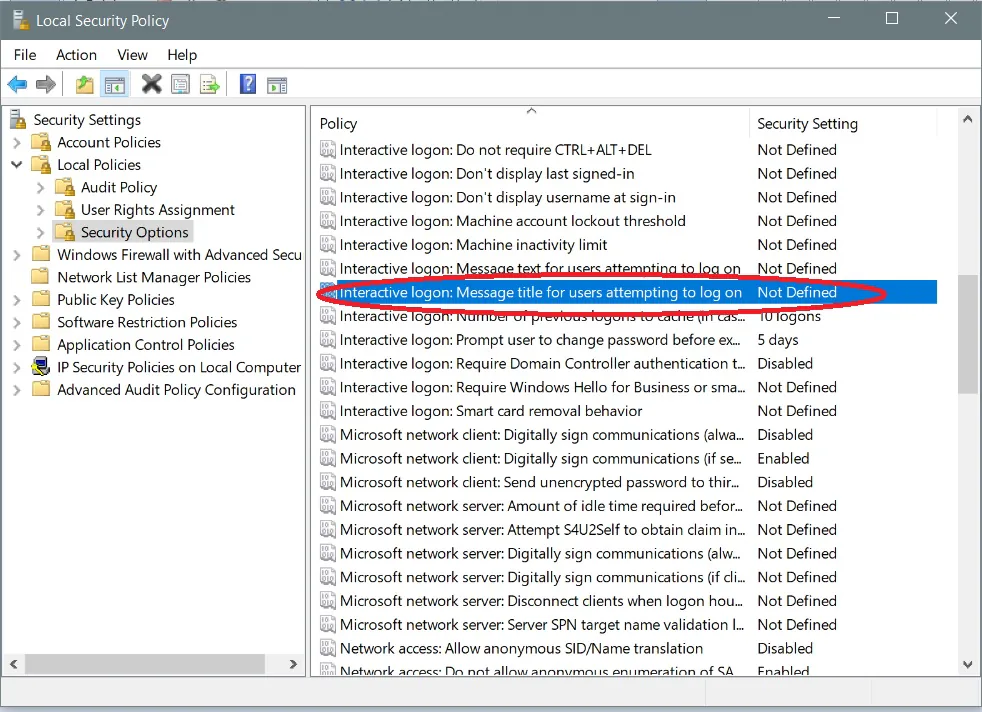Click the Up one level folder icon
This screenshot has height=712, width=982.
coord(84,84)
